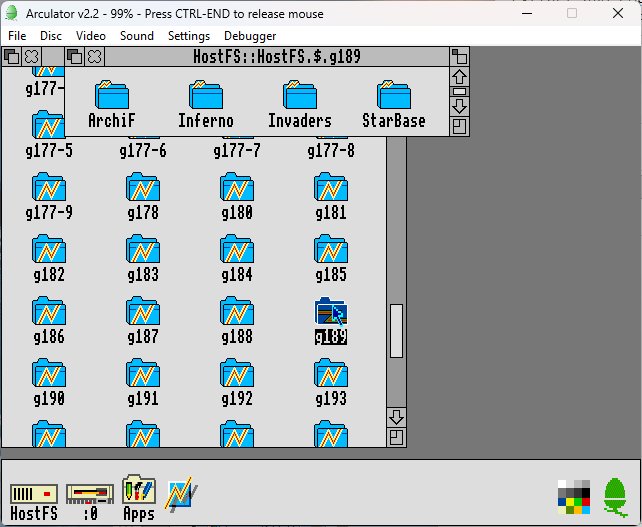
Task: Click the rear window's vertical scroll thumb
Action: pyautogui.click(x=396, y=331)
